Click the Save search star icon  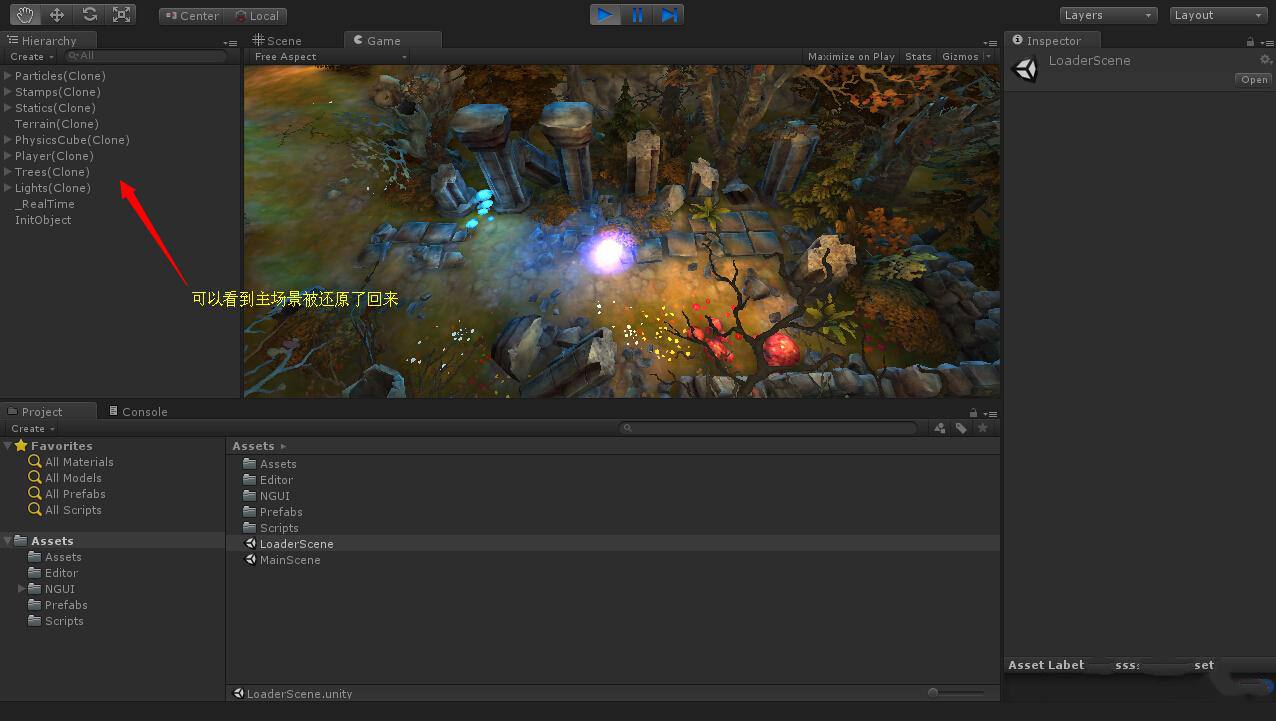tap(982, 428)
